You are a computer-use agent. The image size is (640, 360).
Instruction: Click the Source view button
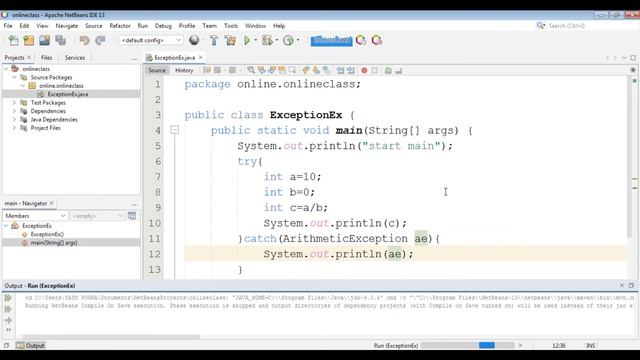[157, 70]
